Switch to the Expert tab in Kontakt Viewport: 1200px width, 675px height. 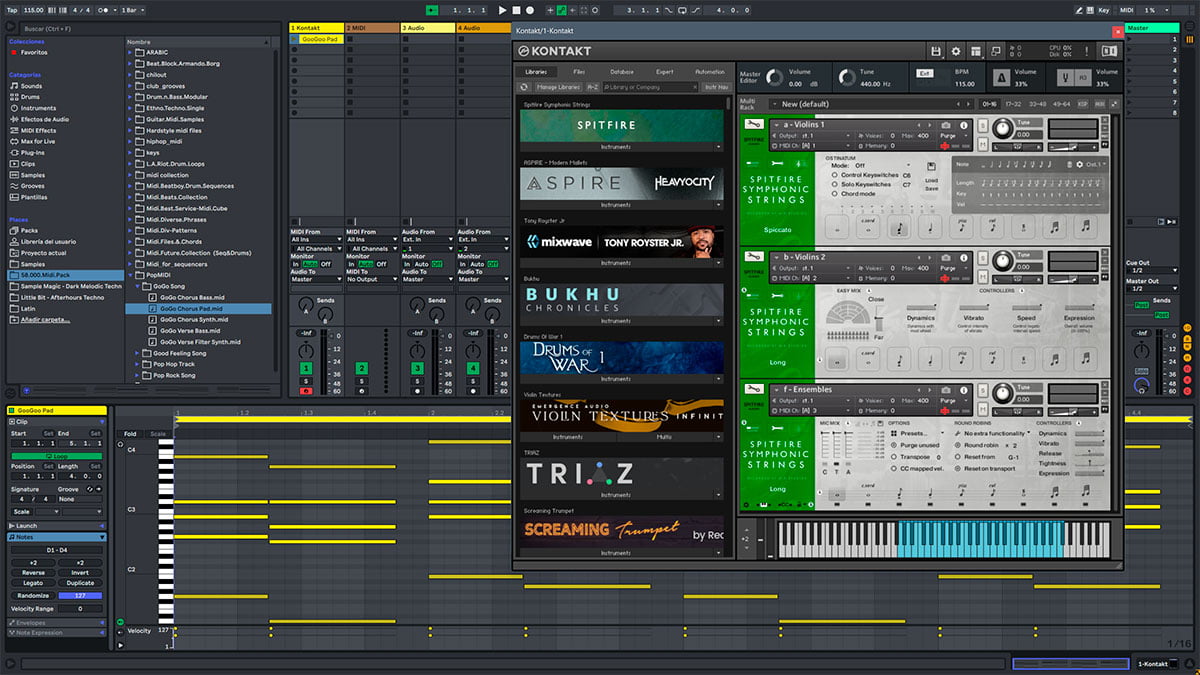pyautogui.click(x=665, y=72)
